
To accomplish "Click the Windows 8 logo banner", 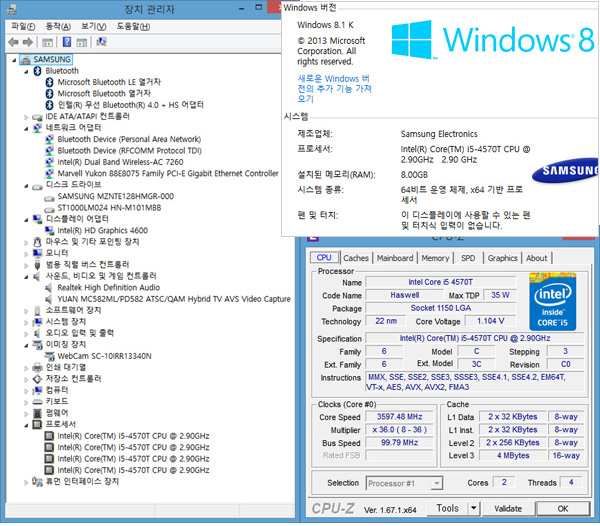I will click(x=492, y=40).
